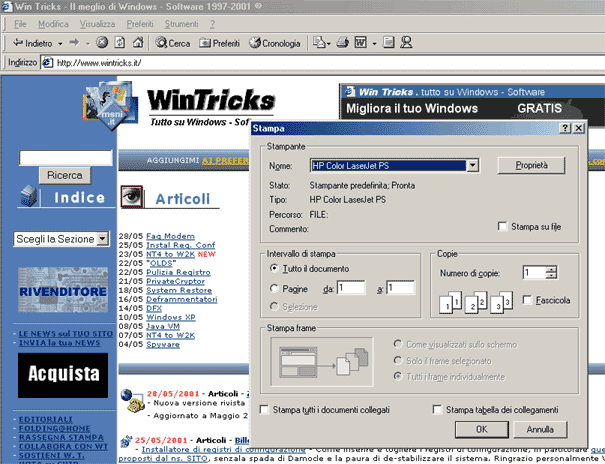Click the ? help button in Stampa title bar
605x464 pixels.
click(x=565, y=128)
